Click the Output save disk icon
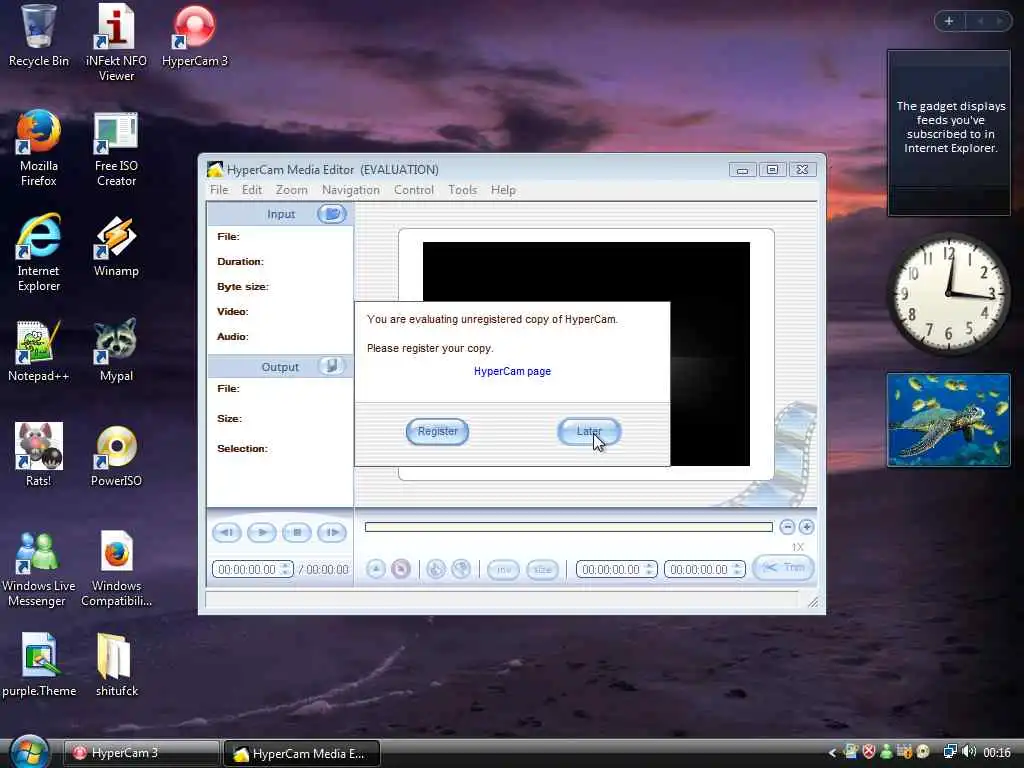 tap(332, 366)
